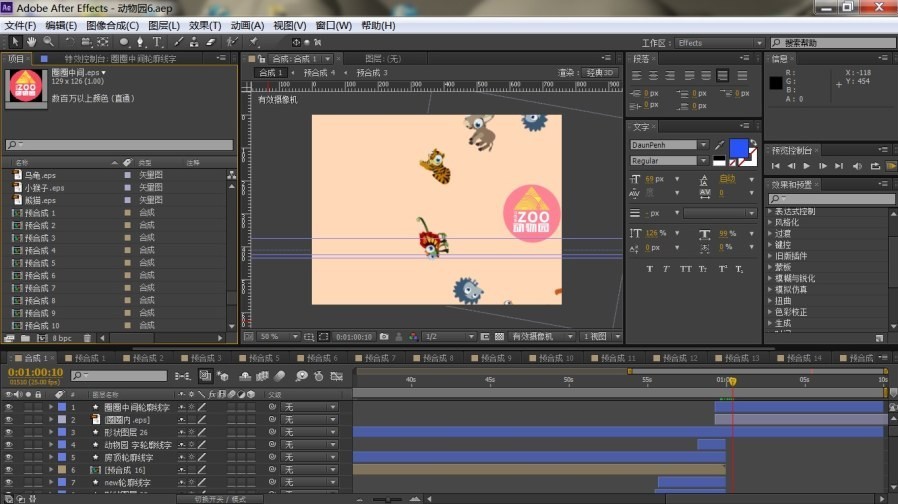
Task: Toggle visibility of 形状图层 26 layer
Action: [x=9, y=432]
